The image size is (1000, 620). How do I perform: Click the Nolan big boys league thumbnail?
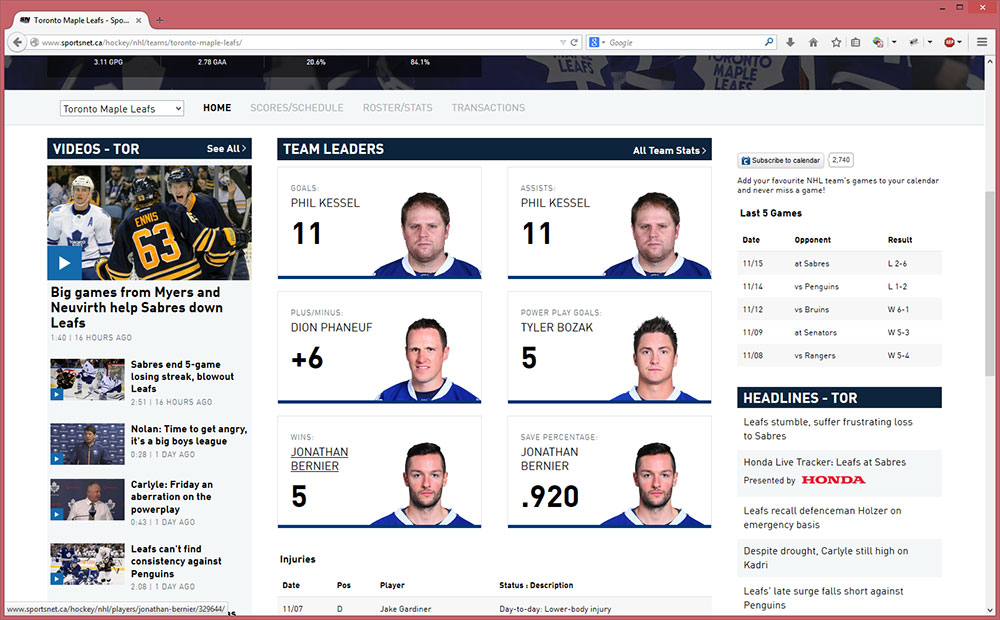click(87, 443)
